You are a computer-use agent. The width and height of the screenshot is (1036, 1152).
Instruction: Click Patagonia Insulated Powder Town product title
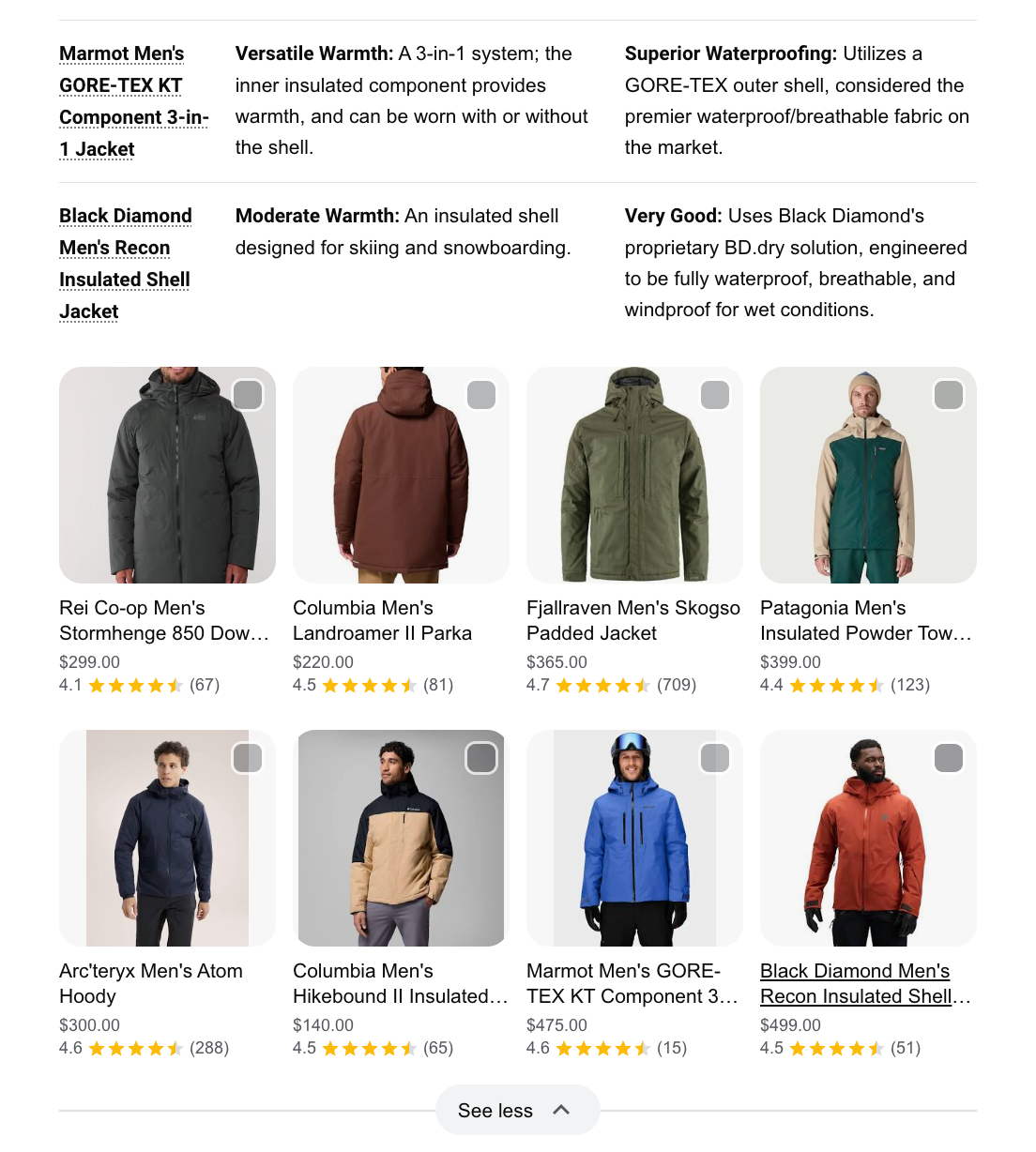tap(865, 620)
